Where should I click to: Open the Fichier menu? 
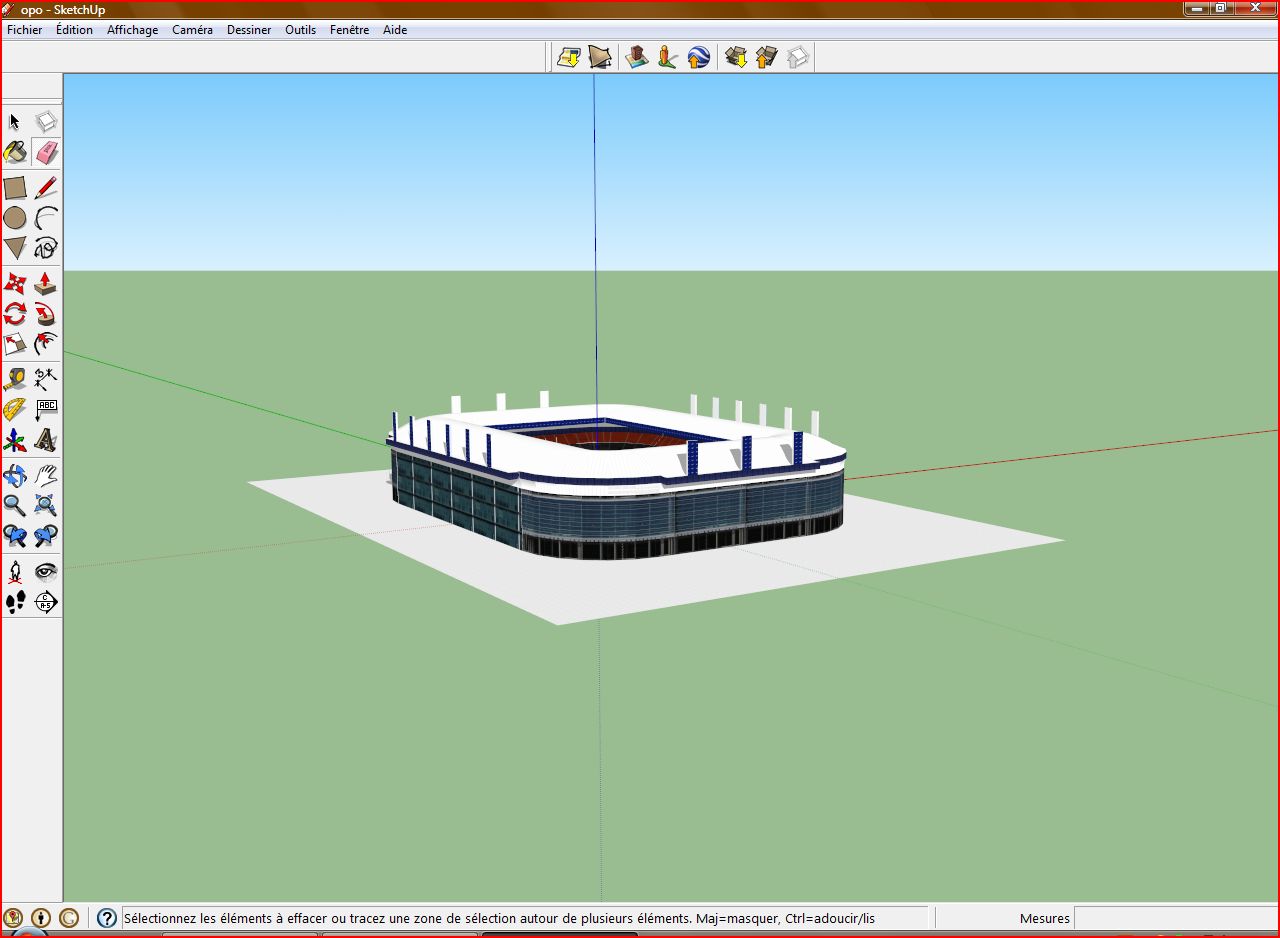coord(25,30)
